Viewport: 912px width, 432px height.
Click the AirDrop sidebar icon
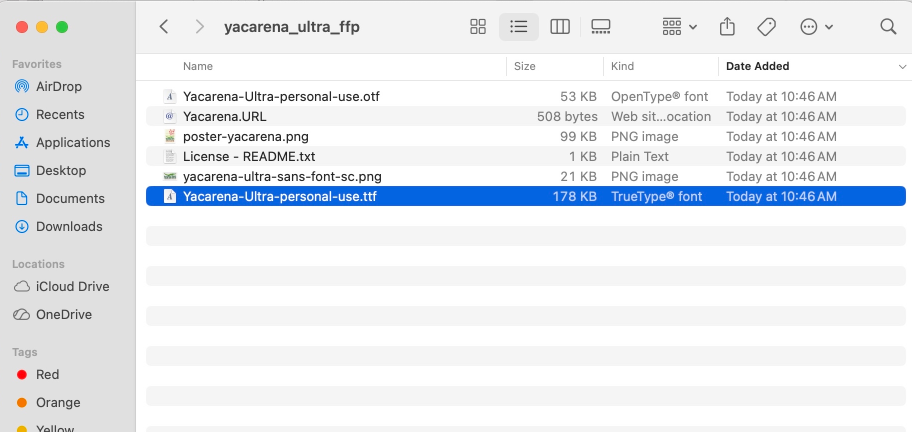pos(22,87)
